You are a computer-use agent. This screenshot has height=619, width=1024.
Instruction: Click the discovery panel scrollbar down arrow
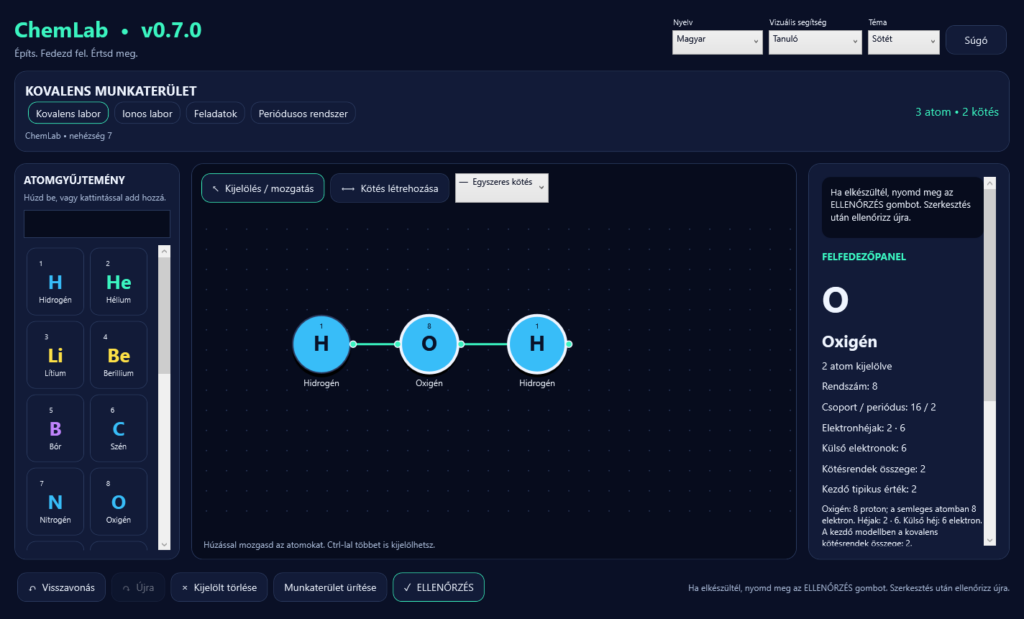(x=990, y=540)
